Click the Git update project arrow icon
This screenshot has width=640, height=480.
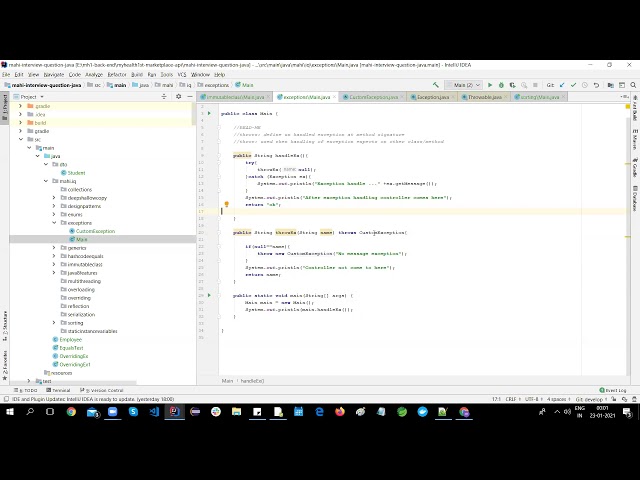pyautogui.click(x=562, y=85)
